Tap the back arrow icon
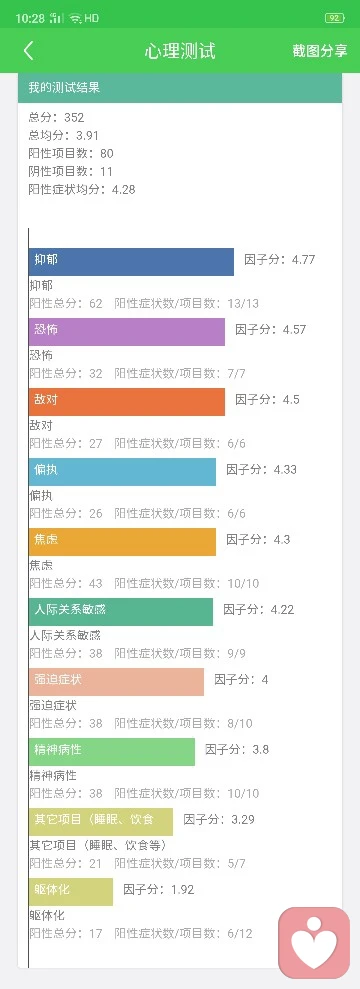The width and height of the screenshot is (360, 989). point(28,51)
